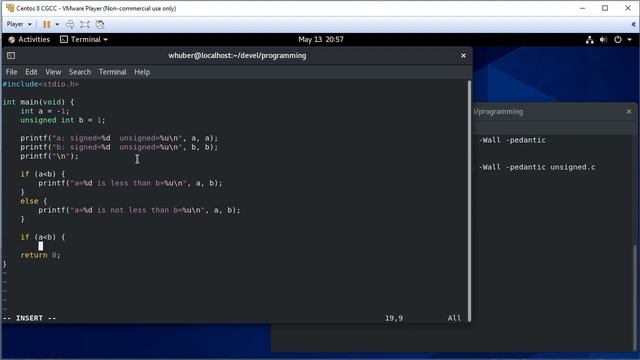The width and height of the screenshot is (640, 360).
Task: Close the background programming terminal window
Action: point(629,111)
